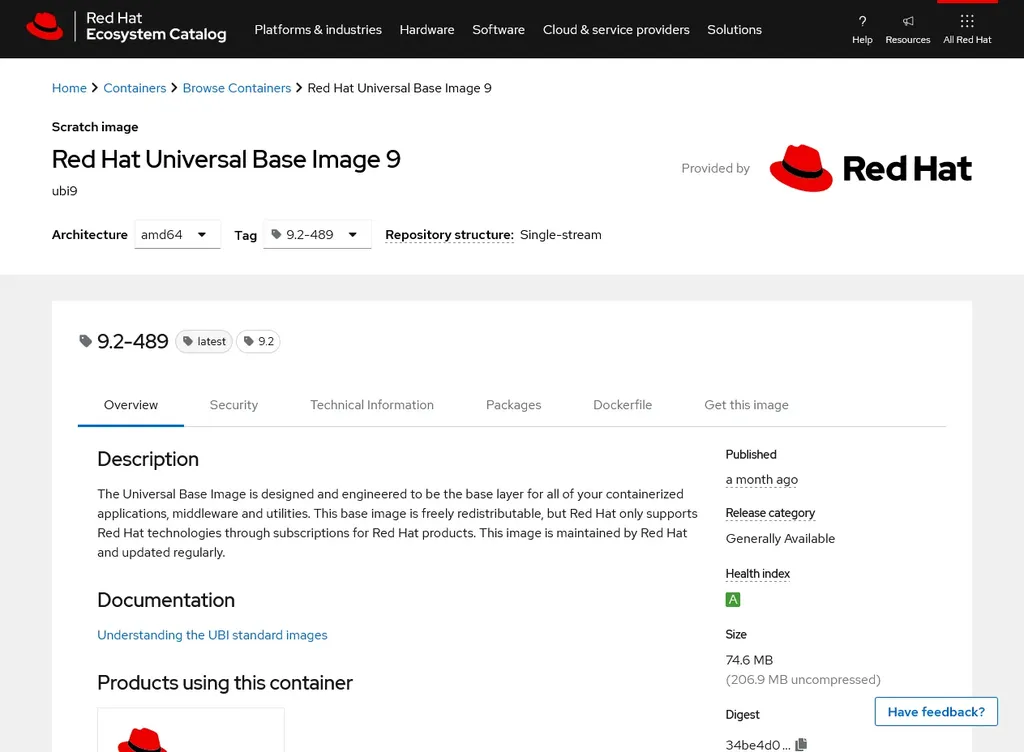Switch to the Technical Information tab
Viewport: 1024px width, 752px height.
372,405
